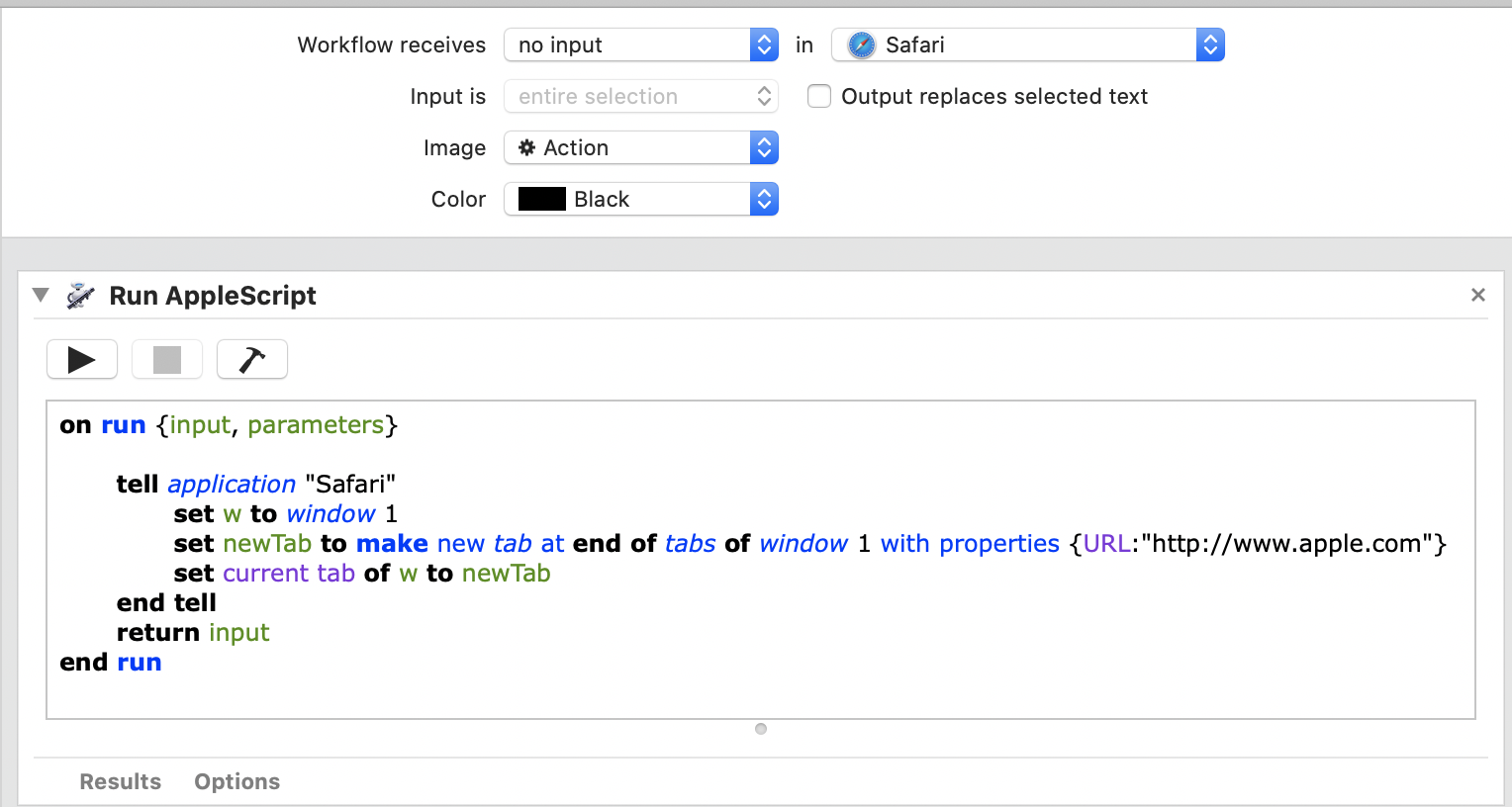The height and width of the screenshot is (807, 1512).
Task: Open the Workflow receives dropdown
Action: [641, 45]
